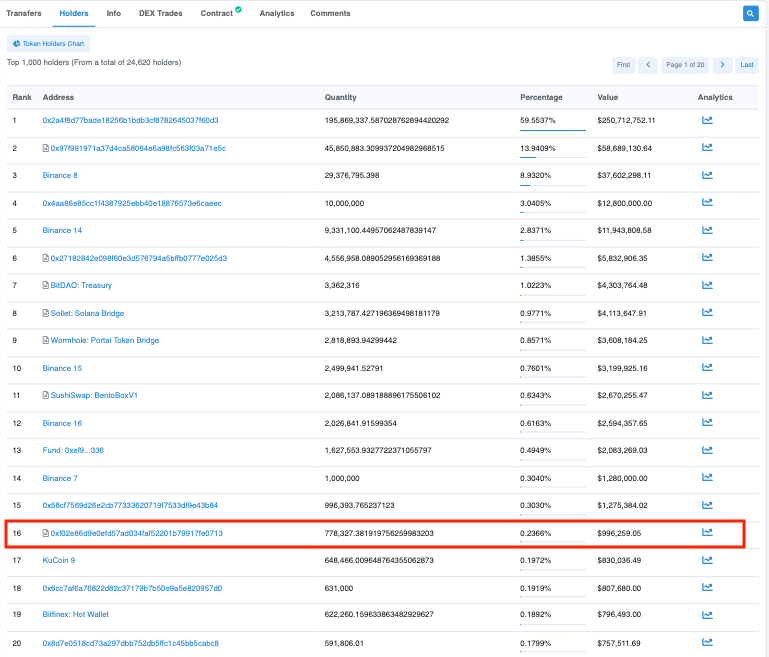
Task: Open Fund: 0xef9...336 link
Action: point(73,450)
